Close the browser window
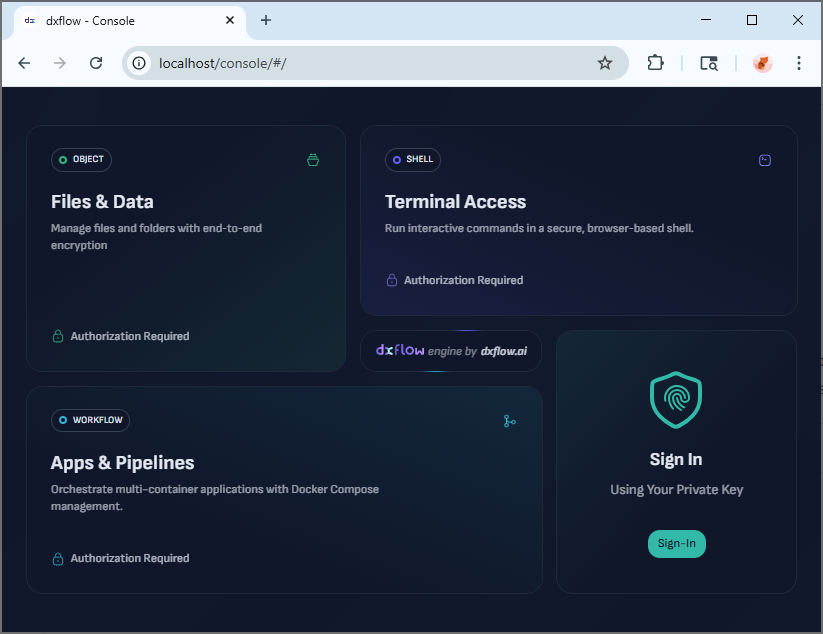The height and width of the screenshot is (634, 823). point(797,20)
